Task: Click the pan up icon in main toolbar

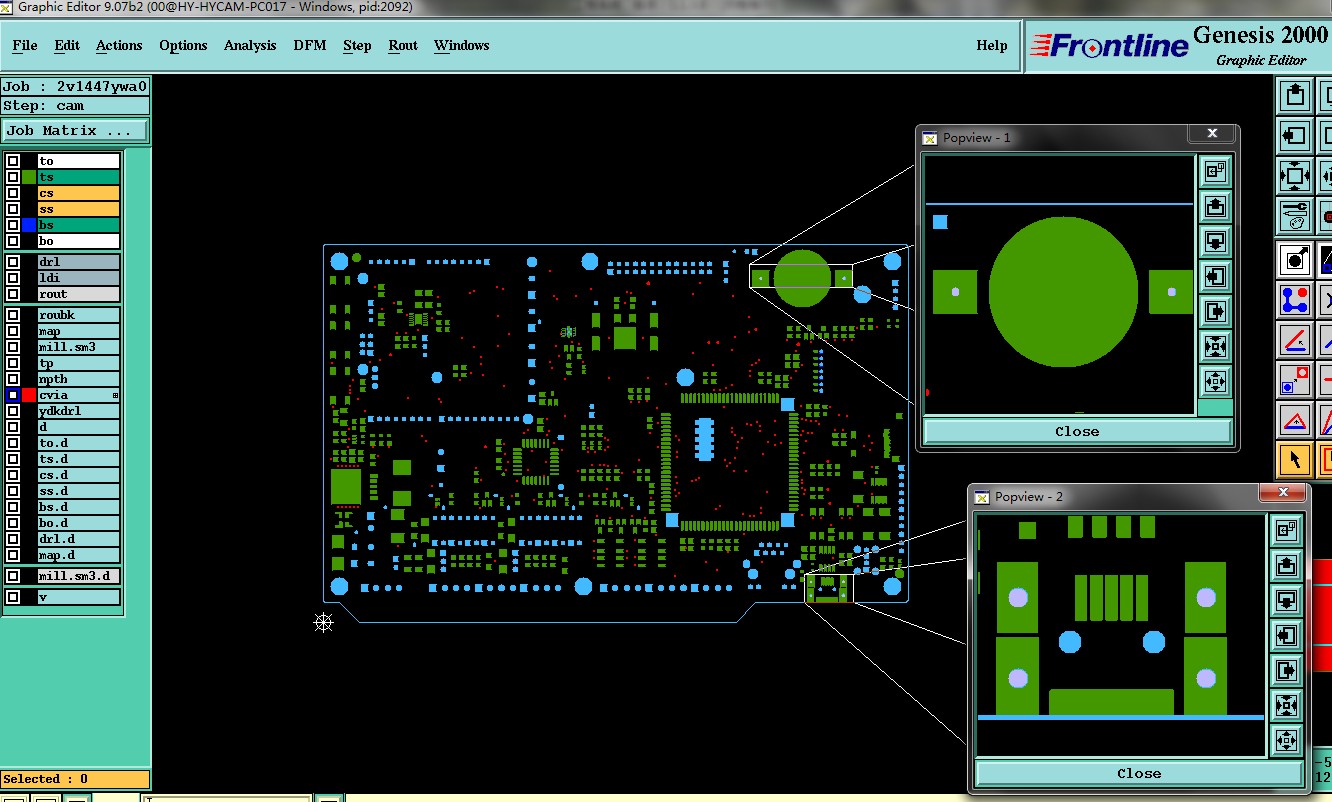Action: (x=1296, y=96)
